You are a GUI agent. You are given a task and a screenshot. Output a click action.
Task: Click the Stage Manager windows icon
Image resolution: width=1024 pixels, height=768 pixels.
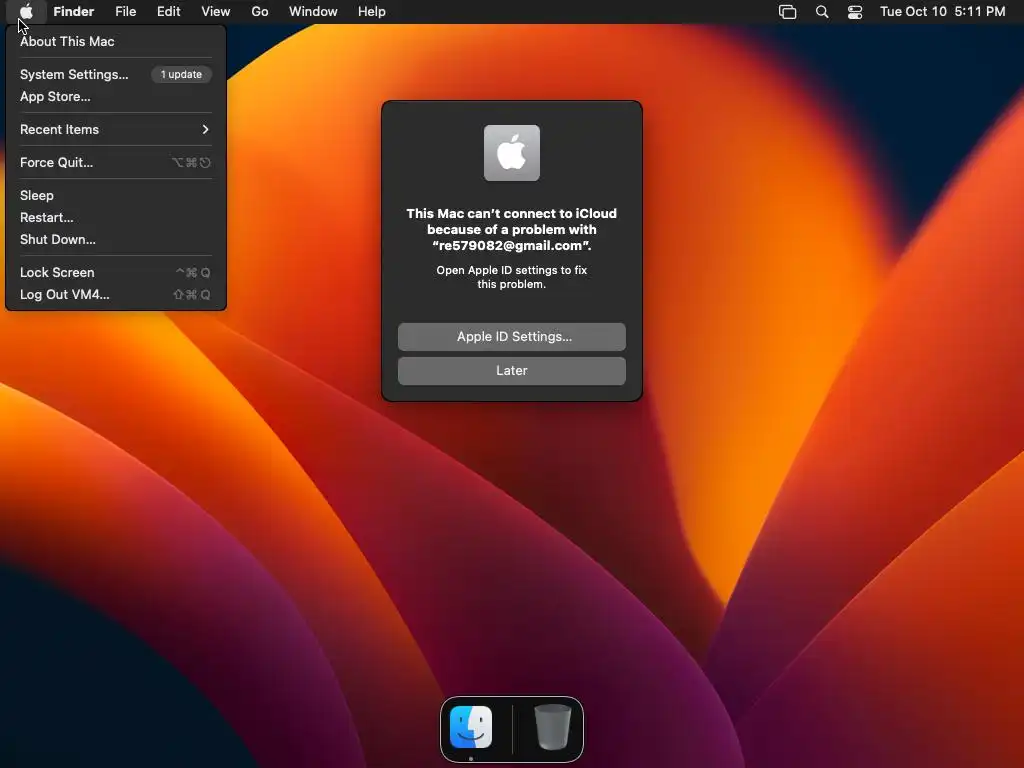click(x=788, y=12)
